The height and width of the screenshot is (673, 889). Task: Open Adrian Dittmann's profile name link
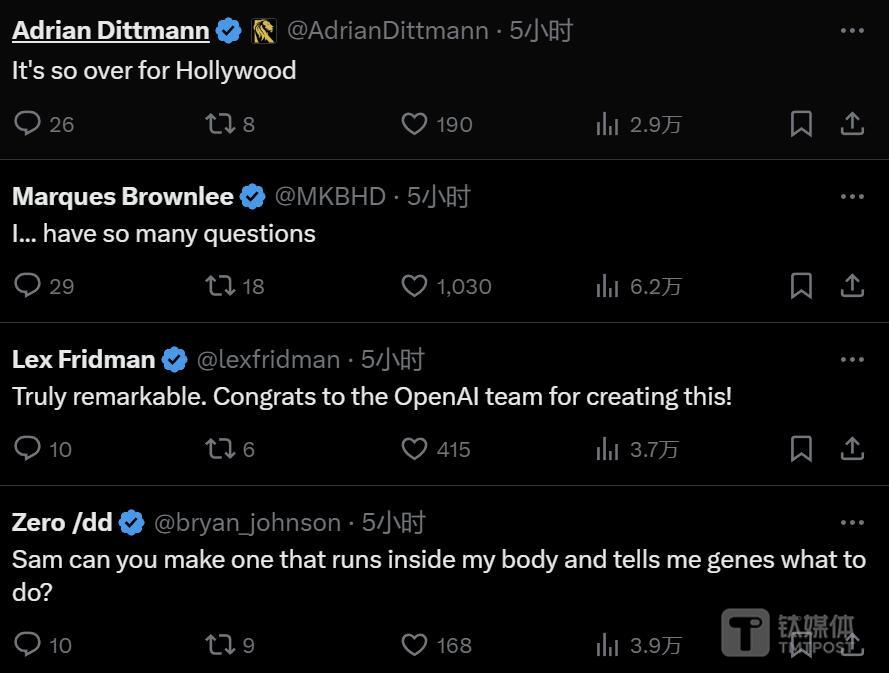pyautogui.click(x=111, y=31)
